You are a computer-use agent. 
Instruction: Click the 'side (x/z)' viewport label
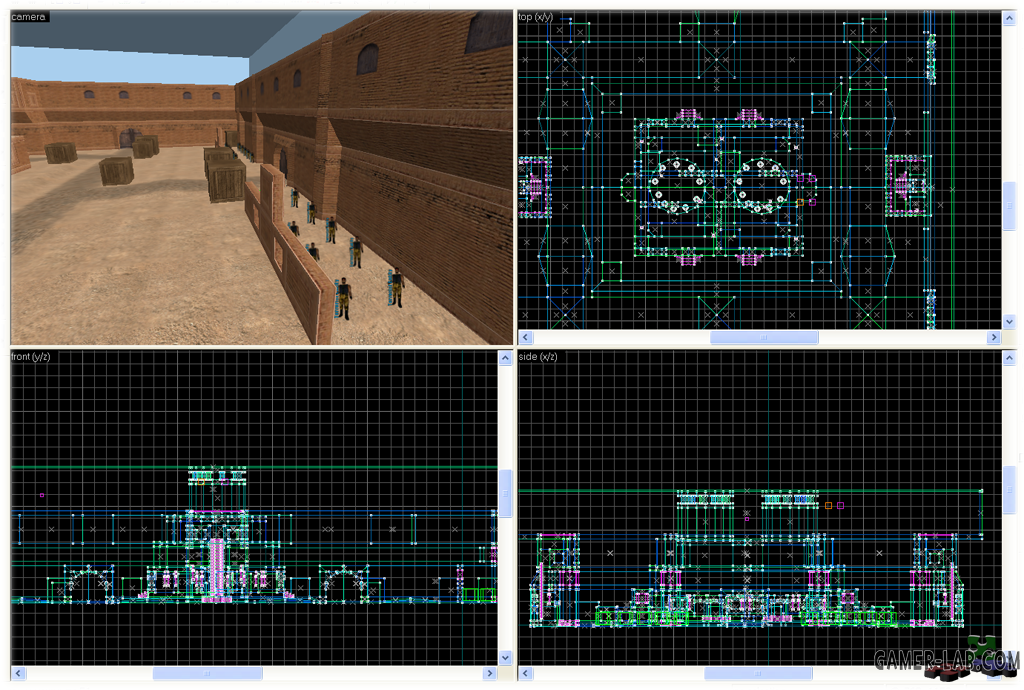[x=537, y=356]
